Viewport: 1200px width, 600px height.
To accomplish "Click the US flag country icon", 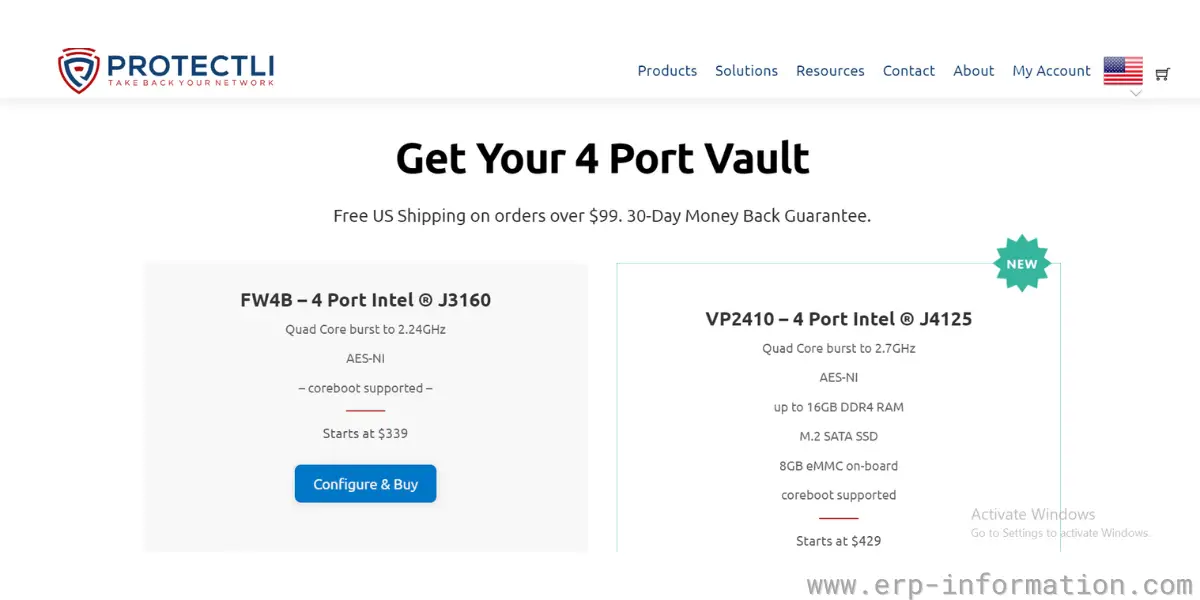I will tap(1123, 70).
